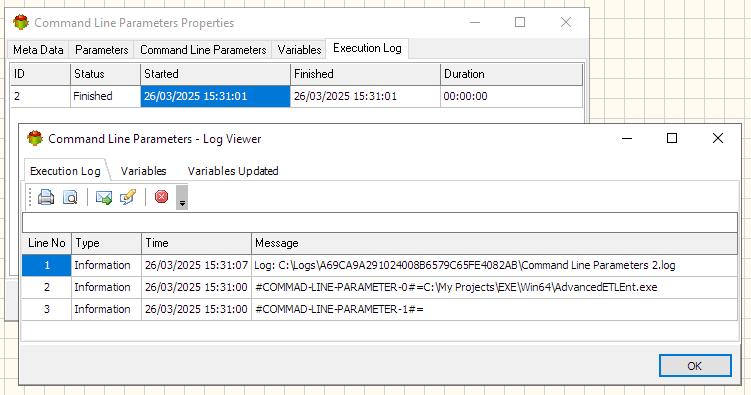Select Execution Log tab in Log Viewer
751x395 pixels.
65,171
